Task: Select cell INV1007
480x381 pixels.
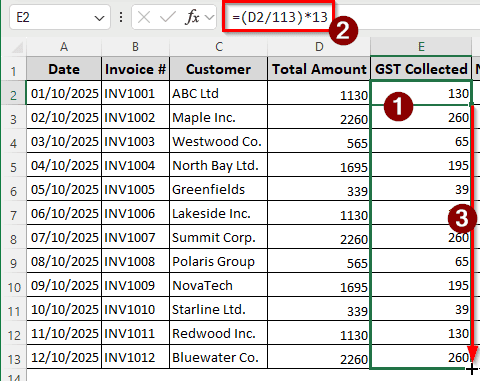Action: click(x=135, y=237)
